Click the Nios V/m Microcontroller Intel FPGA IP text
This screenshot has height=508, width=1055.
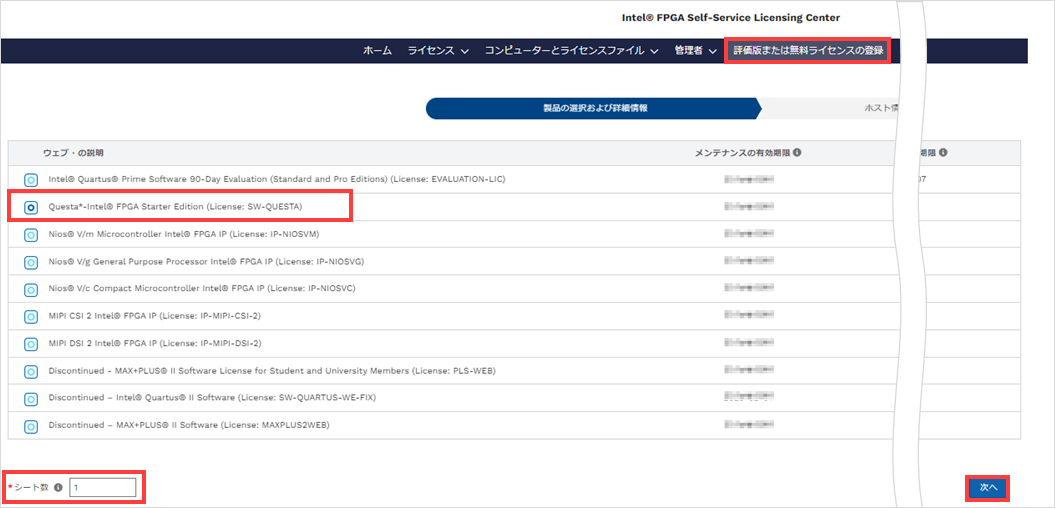[x=184, y=234]
